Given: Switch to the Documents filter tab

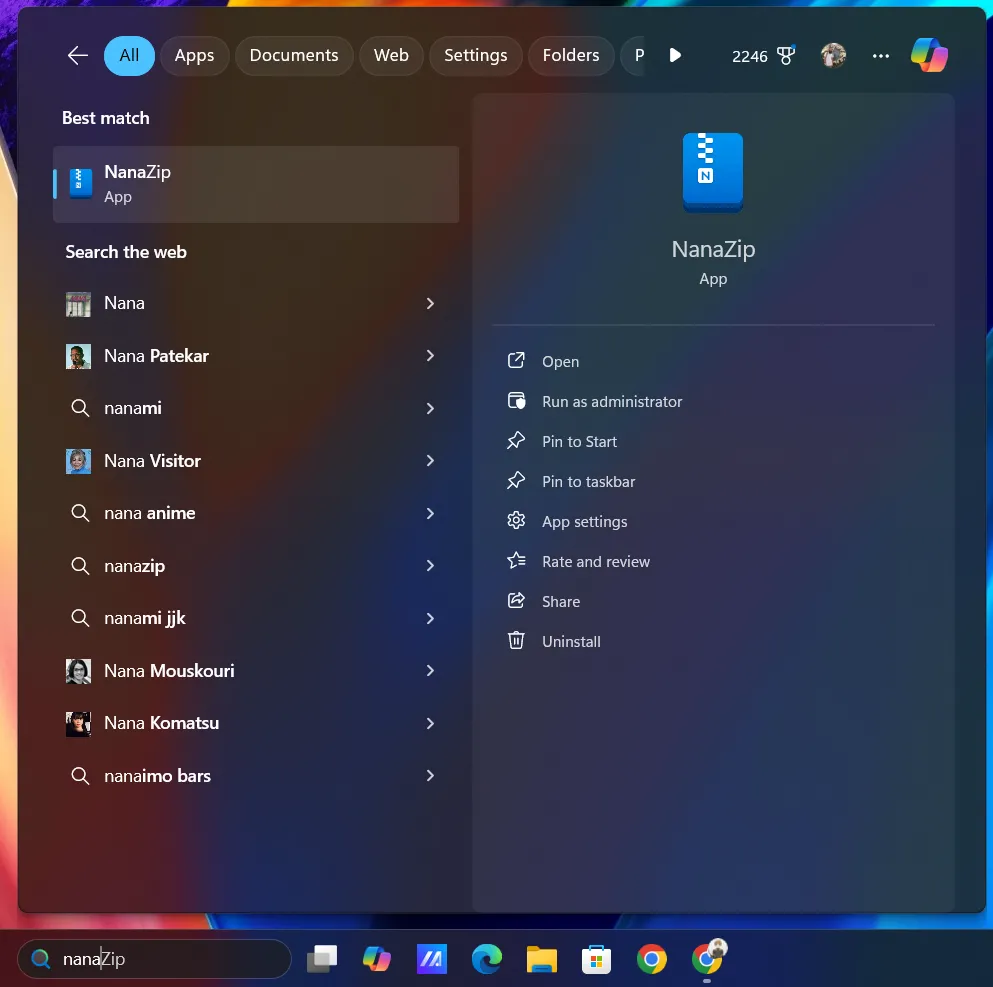Looking at the screenshot, I should coord(294,55).
